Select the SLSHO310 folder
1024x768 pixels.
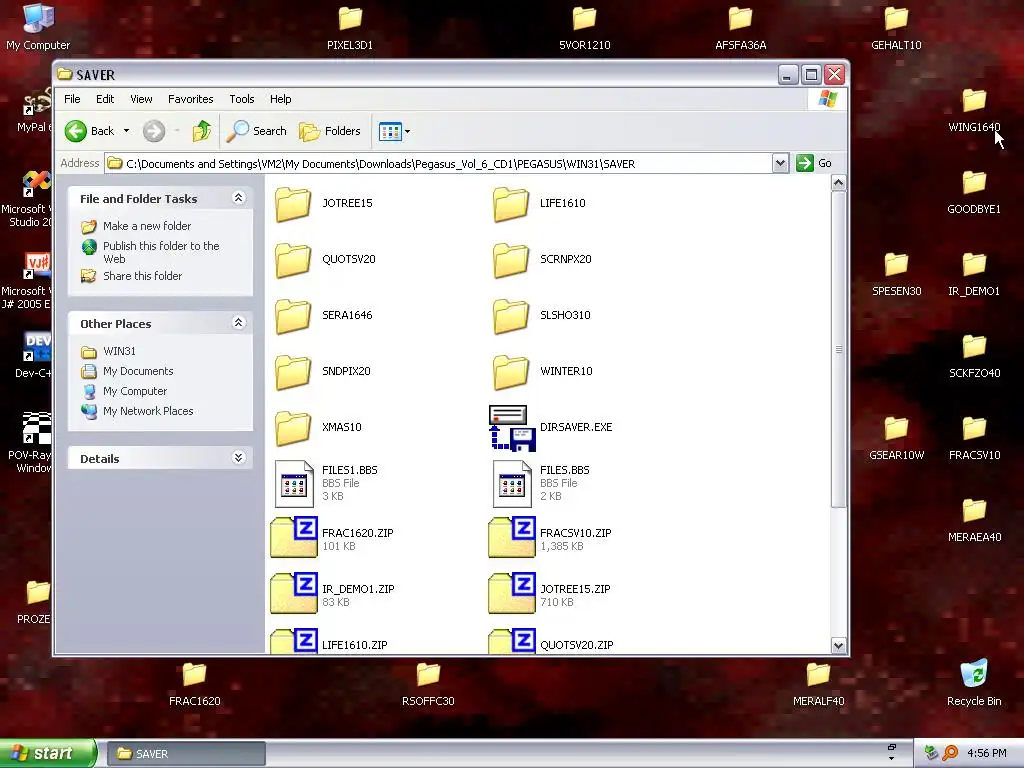(x=541, y=315)
